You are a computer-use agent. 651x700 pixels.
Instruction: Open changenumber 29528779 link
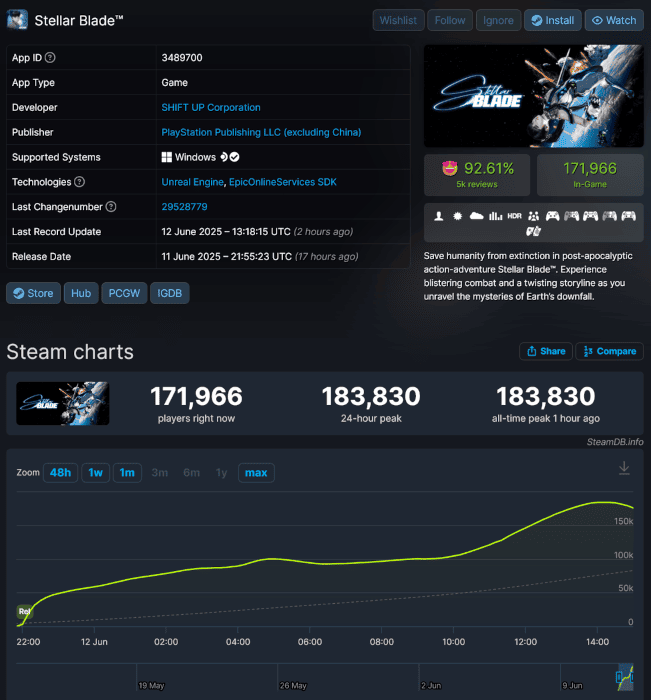(184, 207)
